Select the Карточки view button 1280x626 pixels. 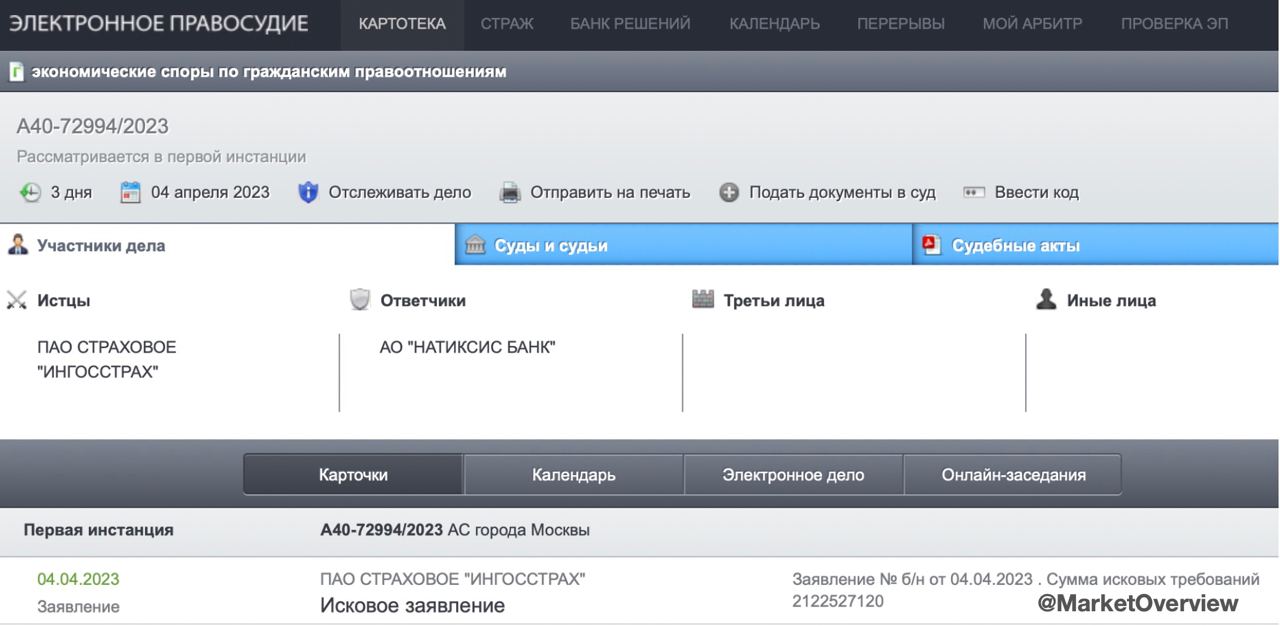(x=353, y=475)
